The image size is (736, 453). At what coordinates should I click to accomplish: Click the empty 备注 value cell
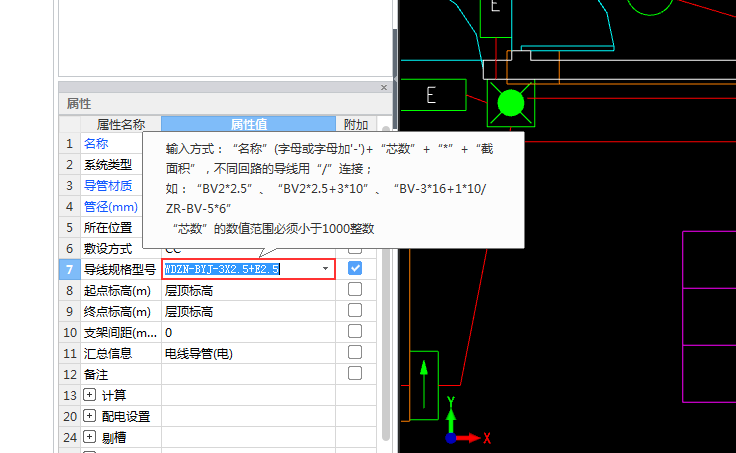click(248, 374)
